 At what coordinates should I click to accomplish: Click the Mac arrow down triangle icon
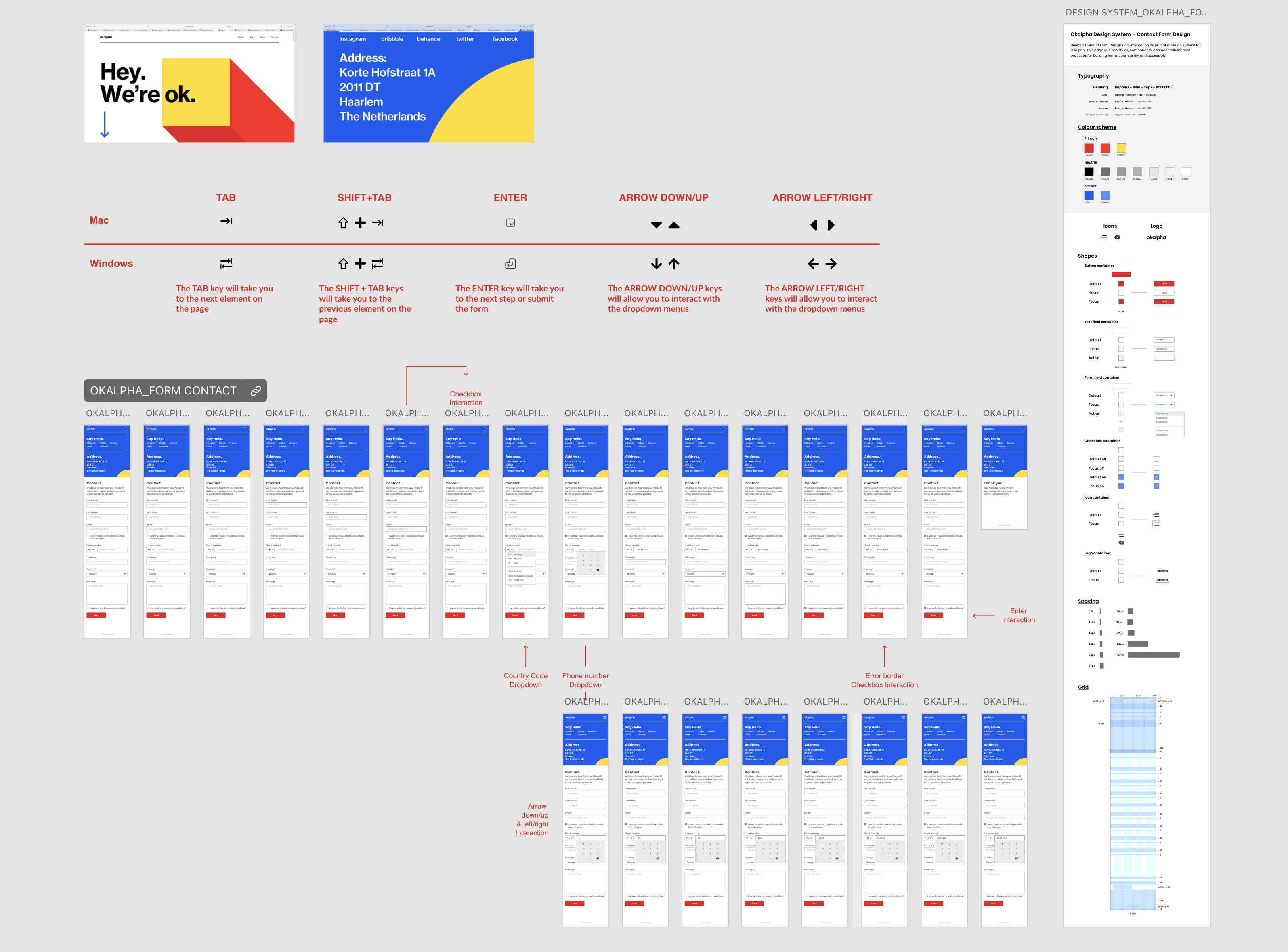(x=656, y=225)
